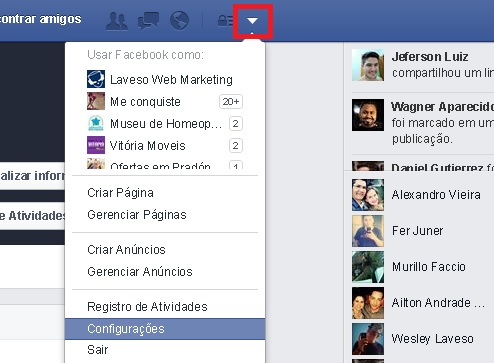The image size is (494, 363).
Task: Click the Atividades button on profile
Action: coord(32,216)
